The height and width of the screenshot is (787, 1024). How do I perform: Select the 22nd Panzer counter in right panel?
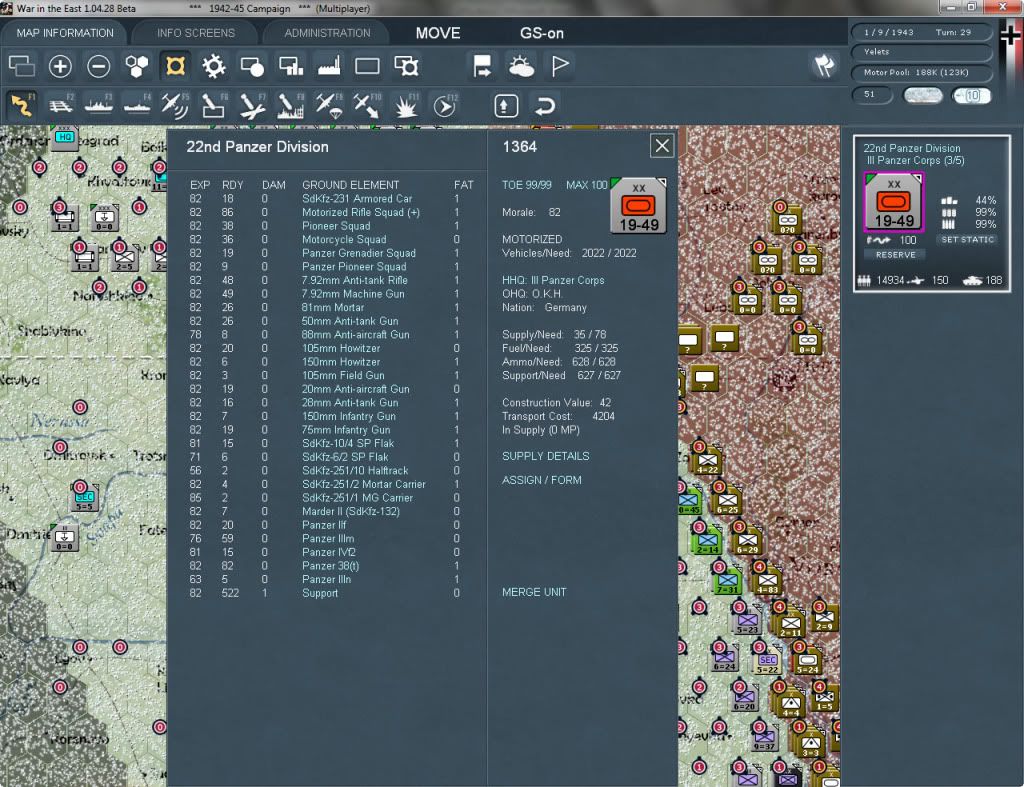pyautogui.click(x=893, y=202)
